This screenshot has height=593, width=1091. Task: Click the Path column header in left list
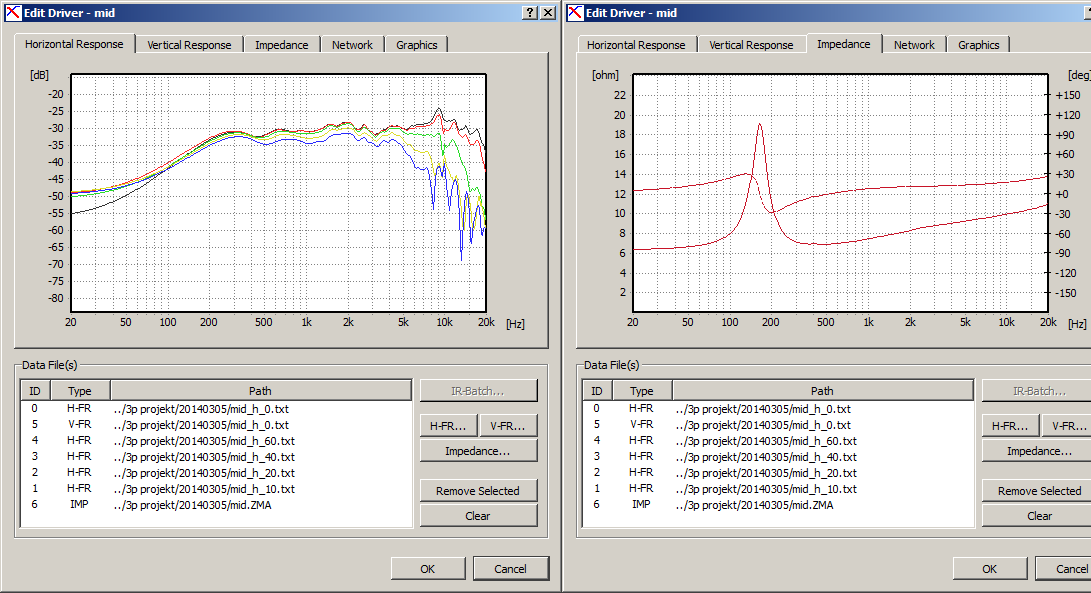tap(260, 390)
